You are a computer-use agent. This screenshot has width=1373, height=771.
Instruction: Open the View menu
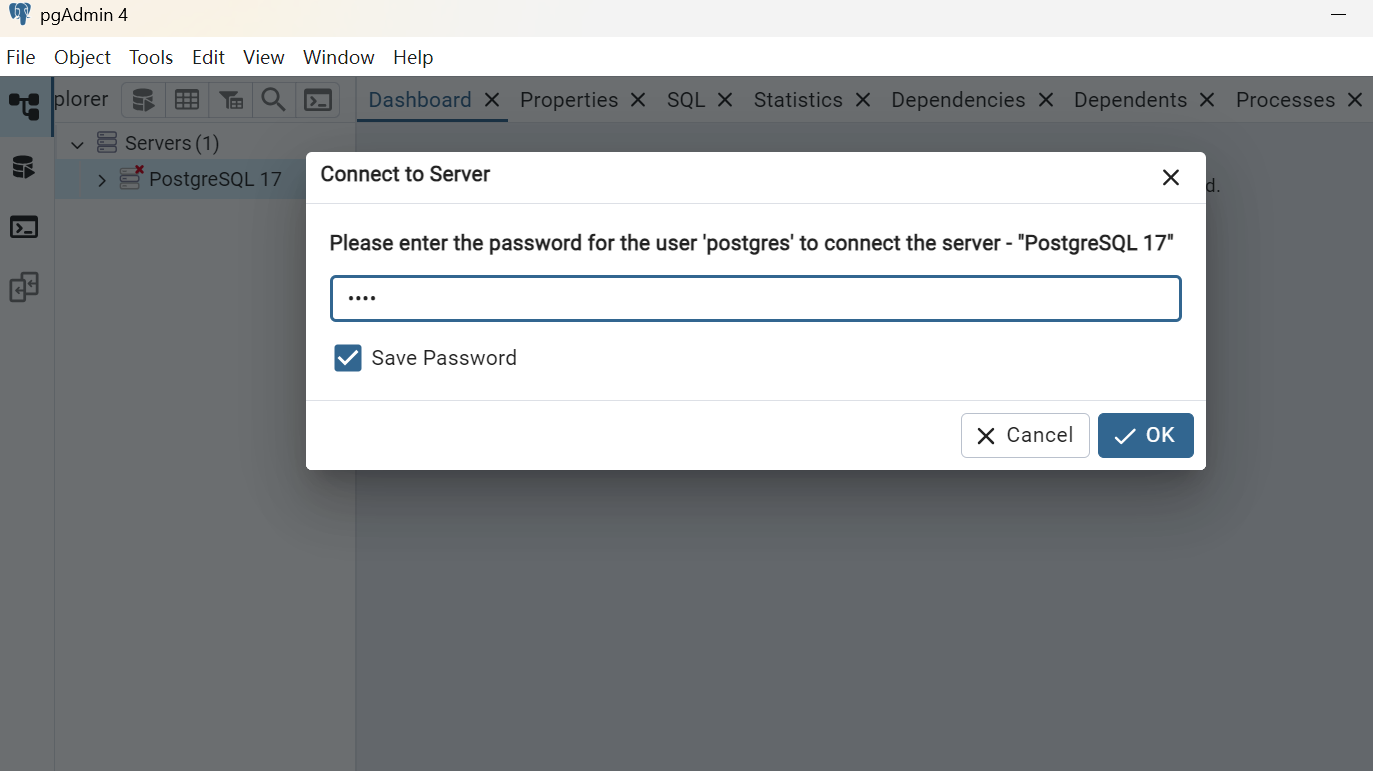(x=264, y=57)
